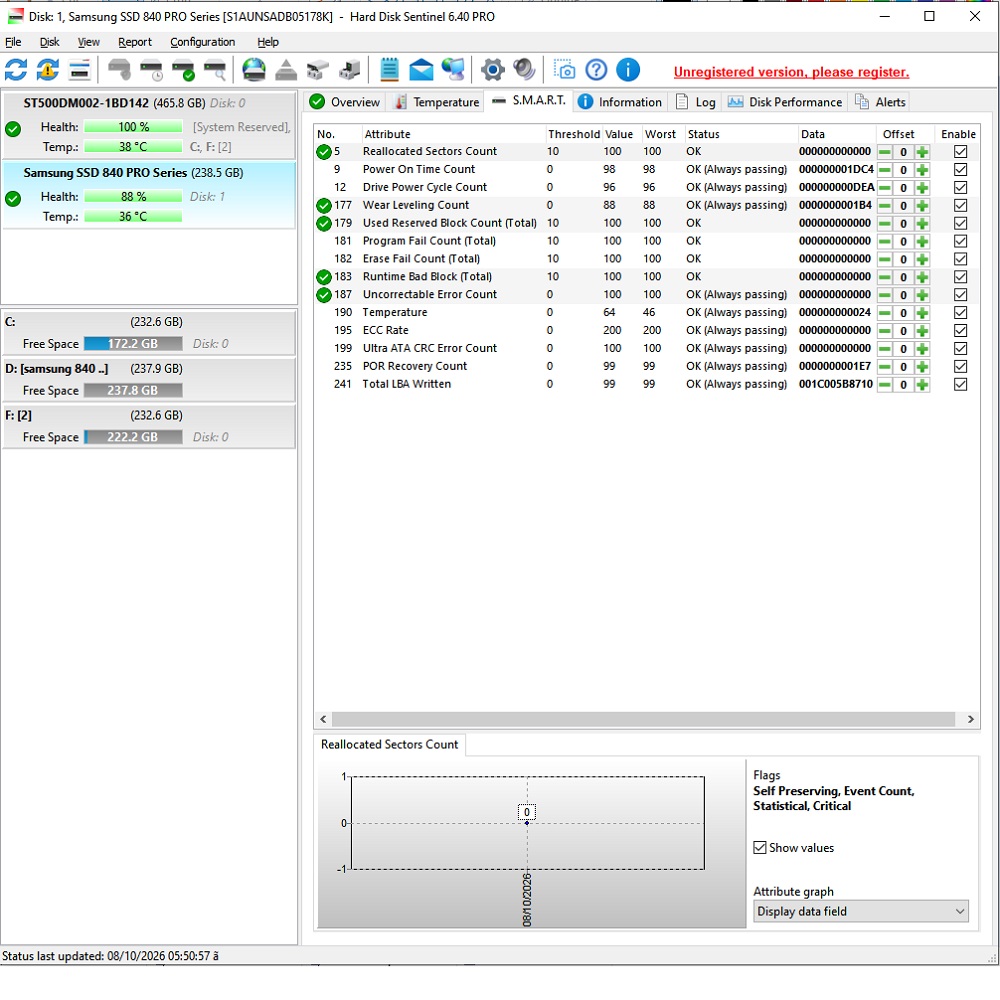Open the Temperature tab
The height and width of the screenshot is (1000, 1000).
(437, 102)
